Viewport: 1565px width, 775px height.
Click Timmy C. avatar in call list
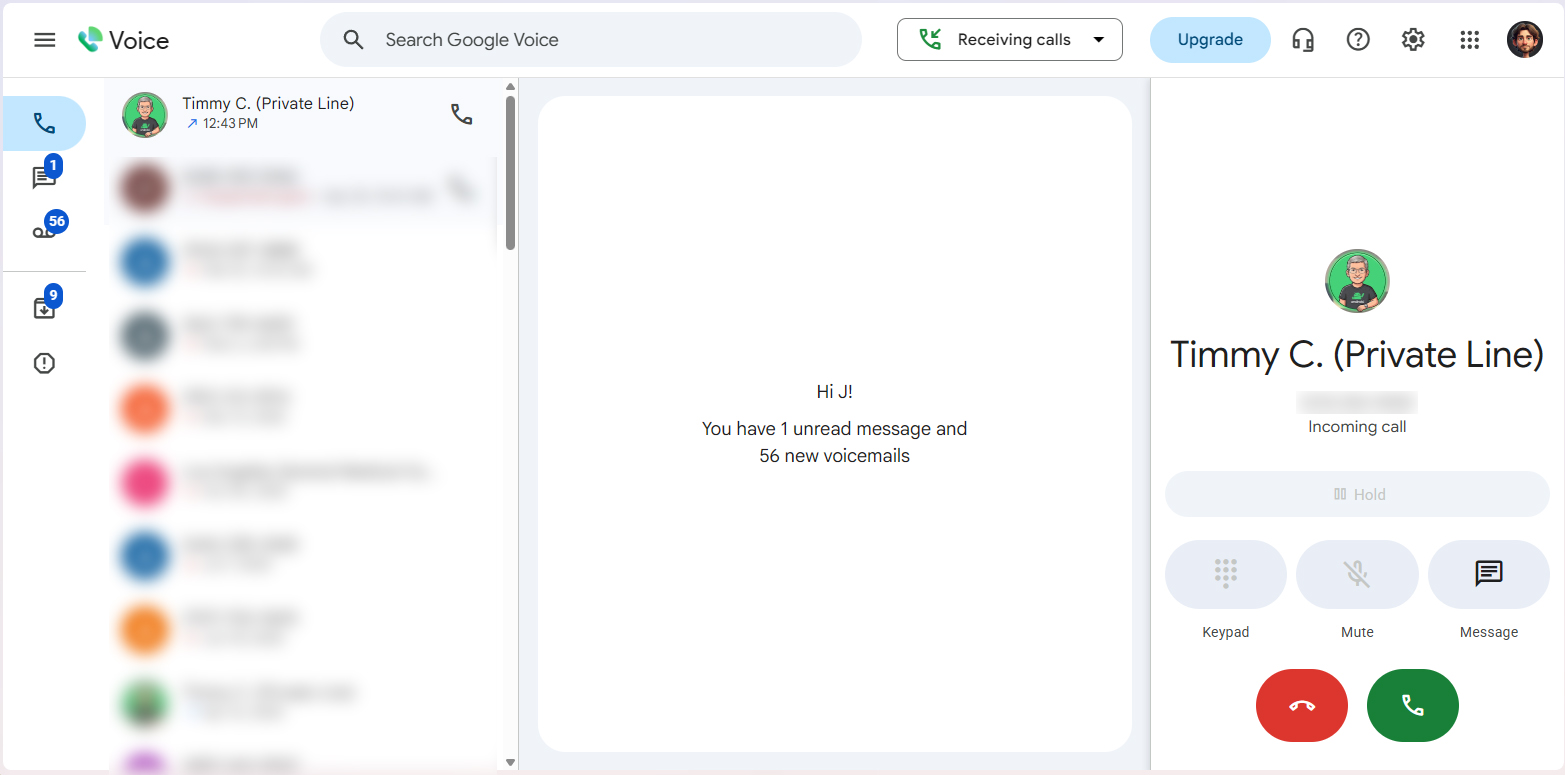coord(145,114)
